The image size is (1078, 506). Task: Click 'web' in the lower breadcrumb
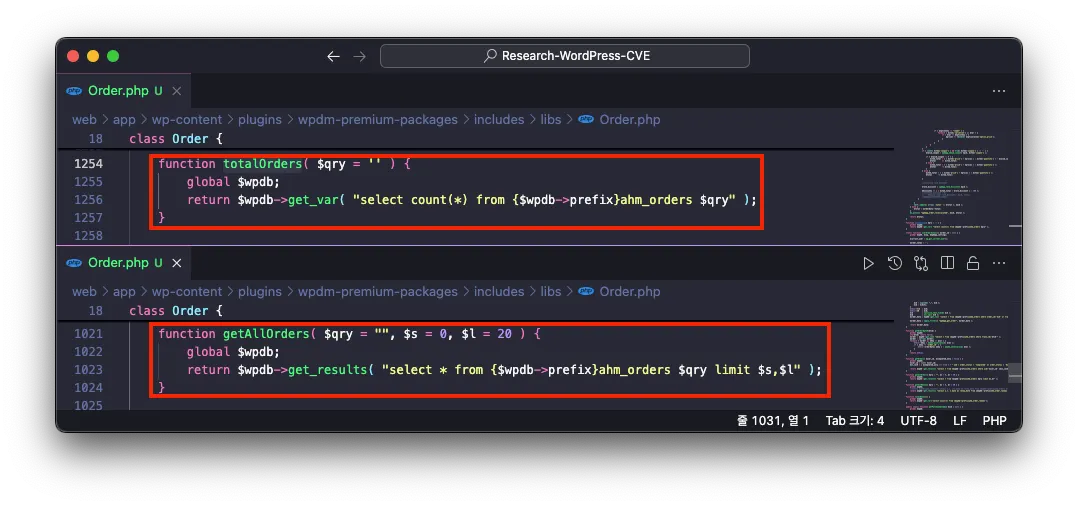click(x=84, y=292)
